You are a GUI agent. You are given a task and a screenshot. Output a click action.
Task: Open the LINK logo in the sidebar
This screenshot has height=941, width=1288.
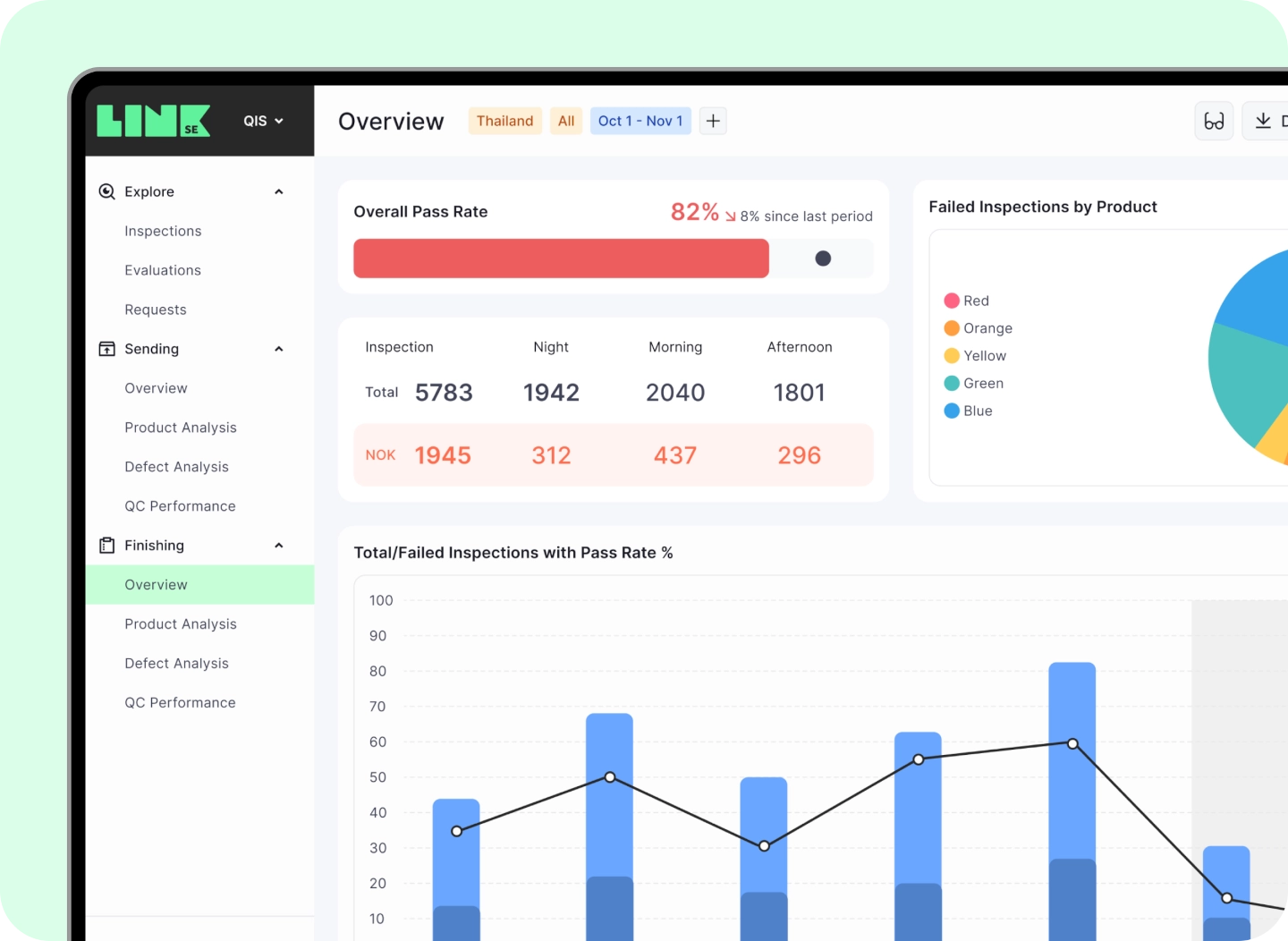point(152,120)
